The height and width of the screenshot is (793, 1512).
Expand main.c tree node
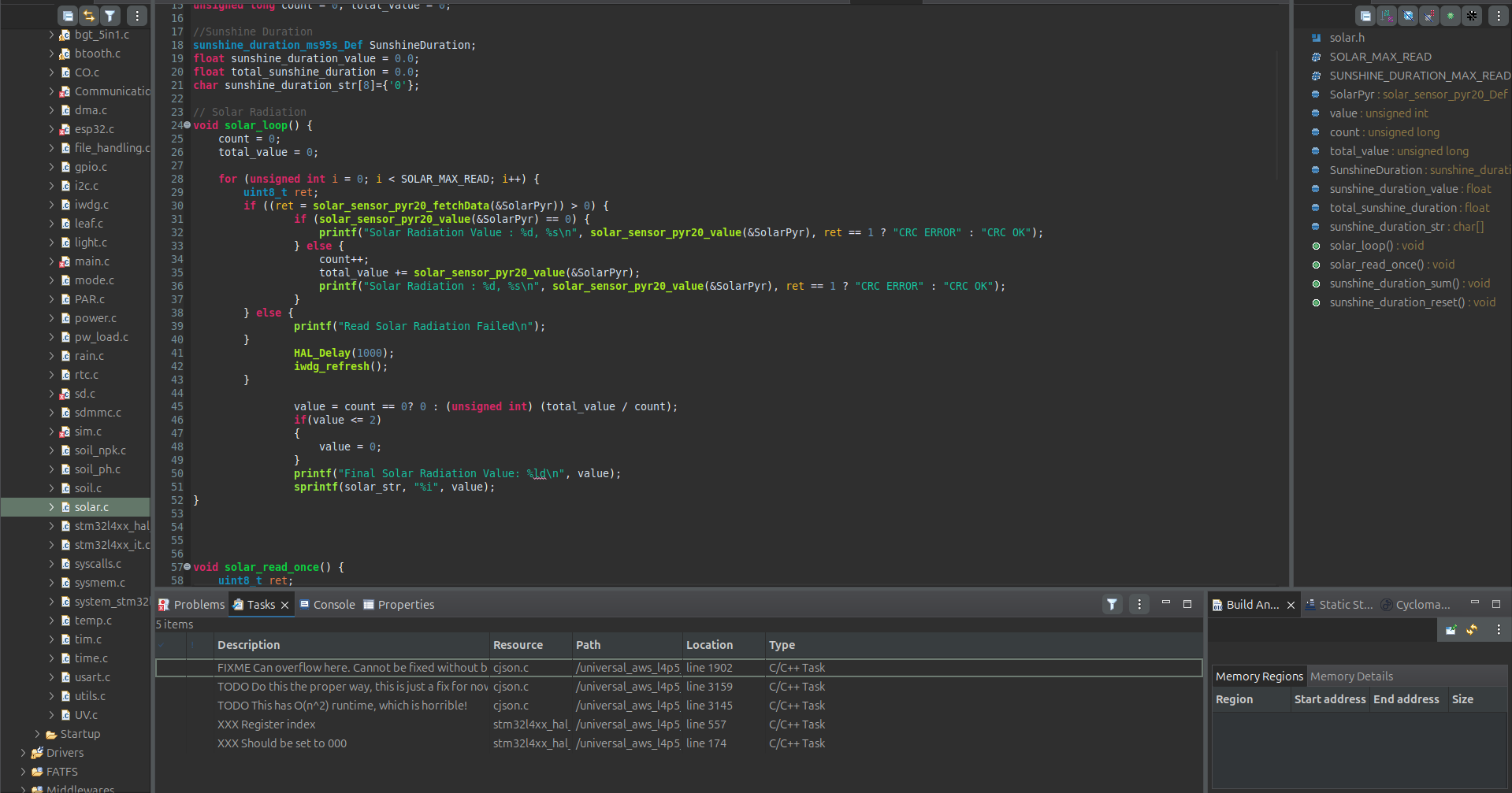click(51, 261)
